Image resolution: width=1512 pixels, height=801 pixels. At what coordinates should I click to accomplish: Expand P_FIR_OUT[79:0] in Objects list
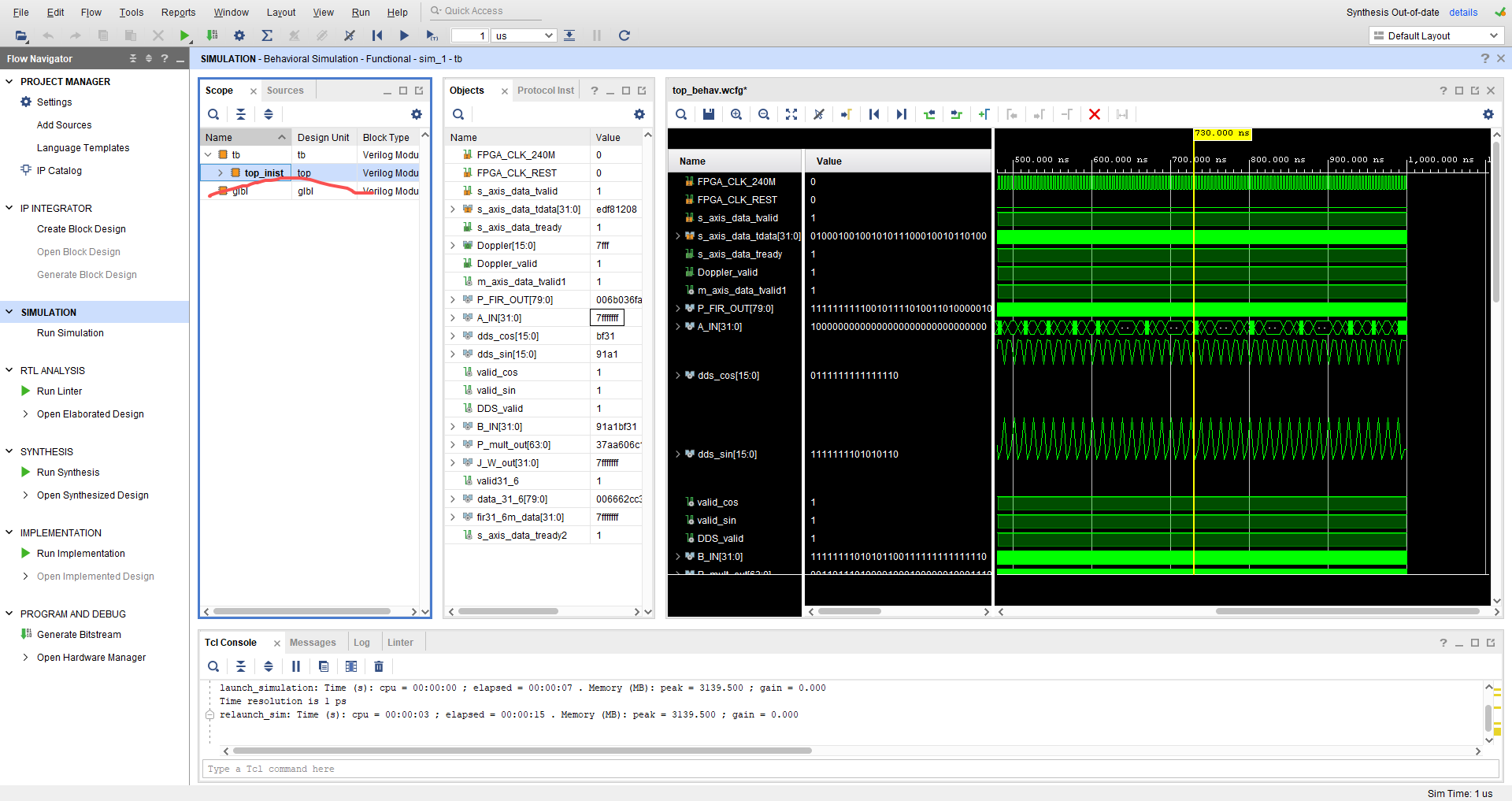click(453, 300)
